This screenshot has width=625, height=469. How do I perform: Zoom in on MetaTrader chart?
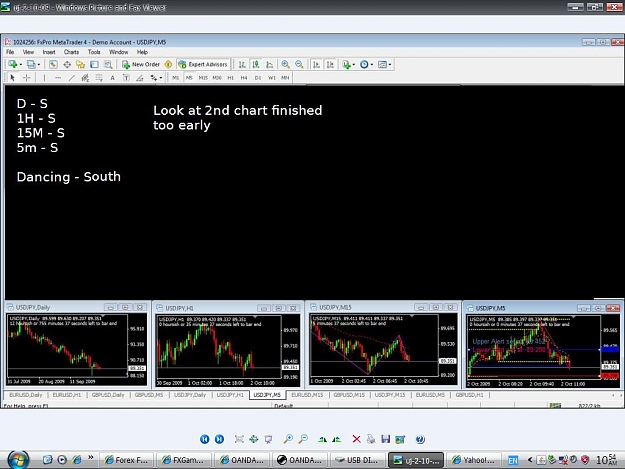click(285, 64)
